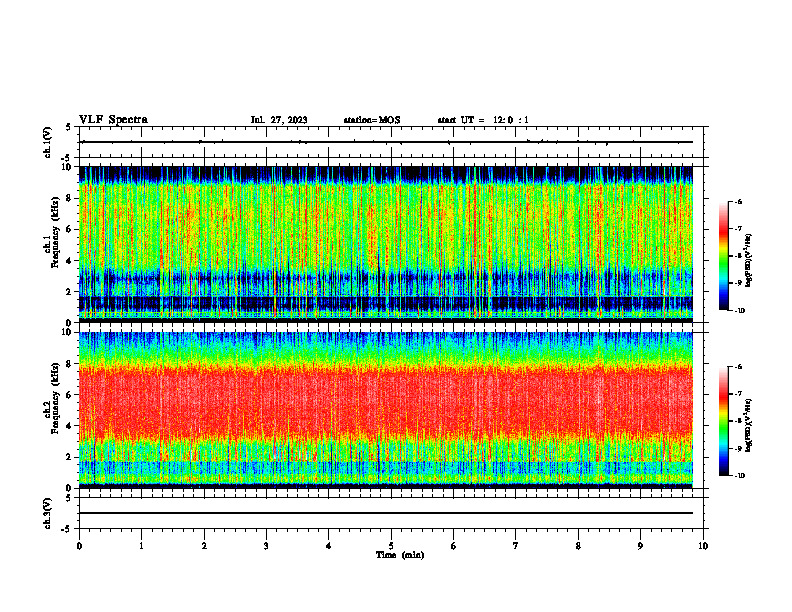Click the "5" tick on Time axis
This screenshot has width=792, height=612.
tap(391, 546)
